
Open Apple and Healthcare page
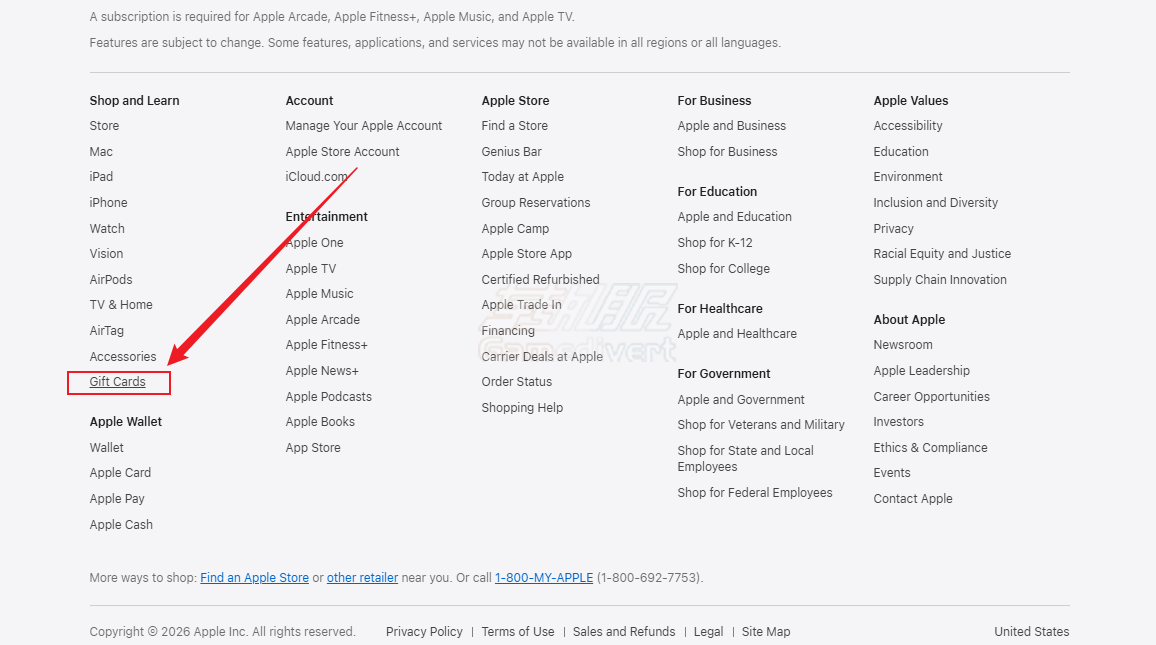pyautogui.click(x=737, y=333)
